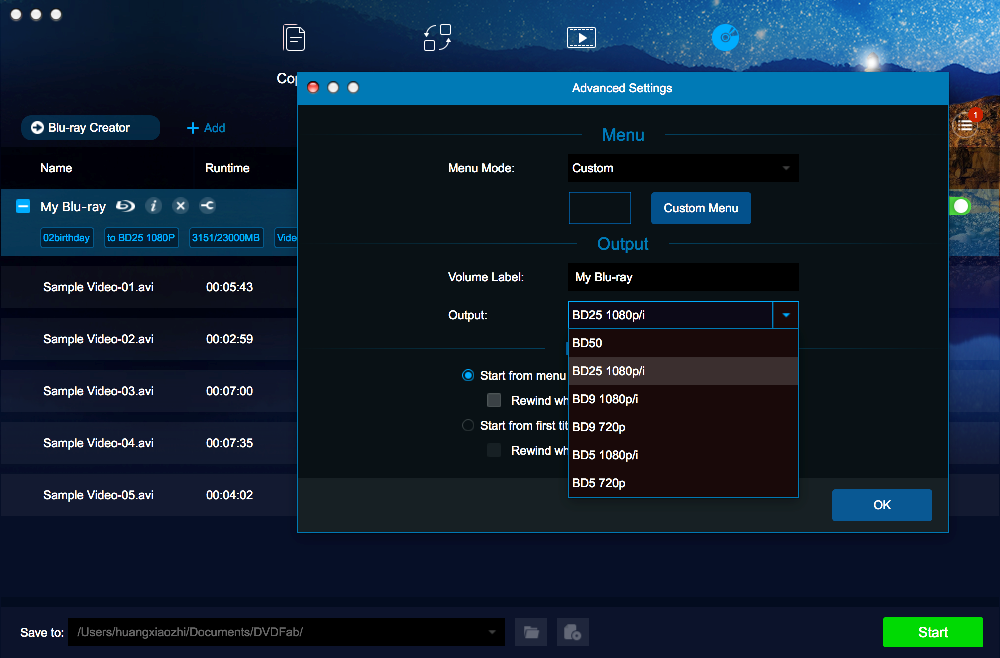Show info for My Blu-ray
The height and width of the screenshot is (658, 1000).
153,206
